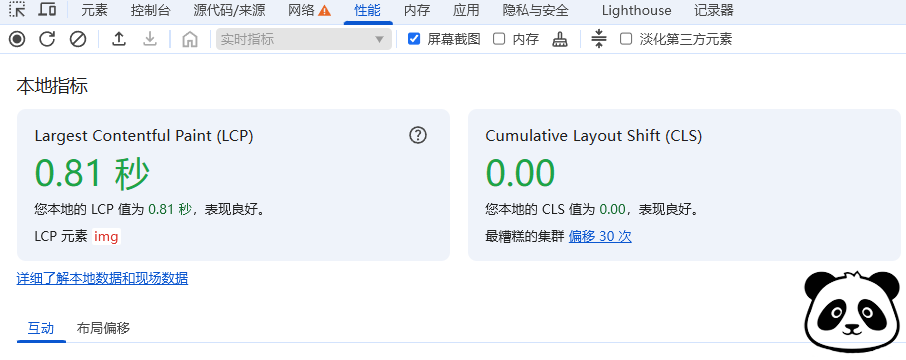Switch to the Lighthouse tab
Viewport: 906px width, 360px height.
pyautogui.click(x=636, y=10)
